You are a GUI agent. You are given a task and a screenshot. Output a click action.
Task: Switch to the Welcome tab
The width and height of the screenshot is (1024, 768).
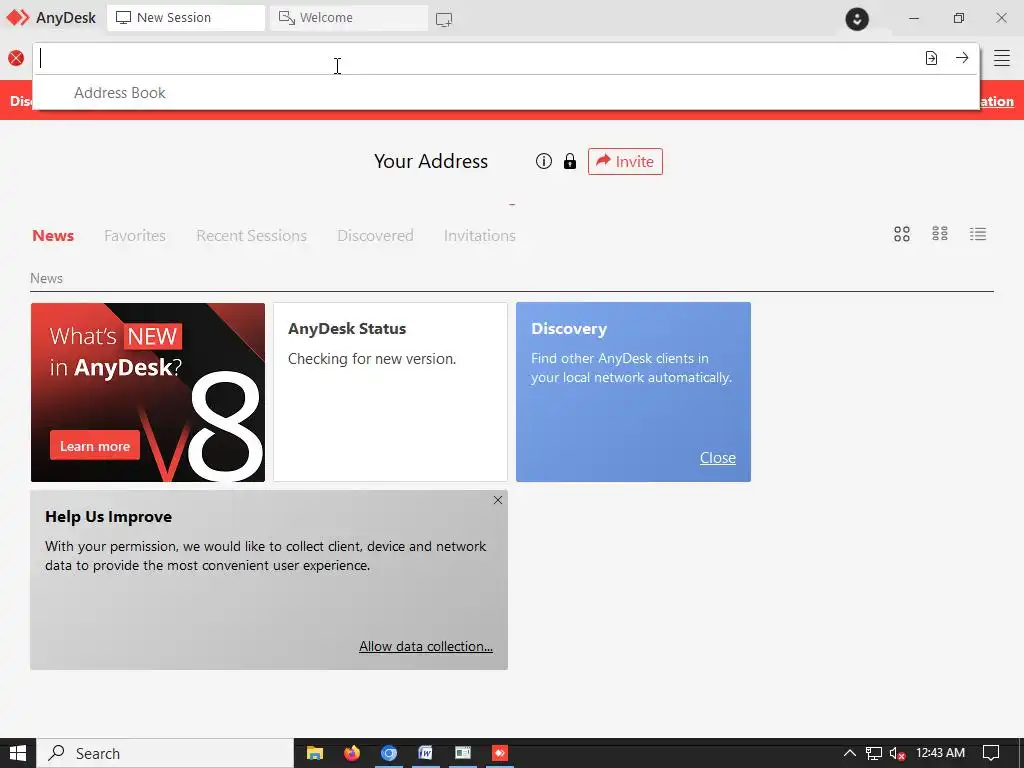[349, 18]
